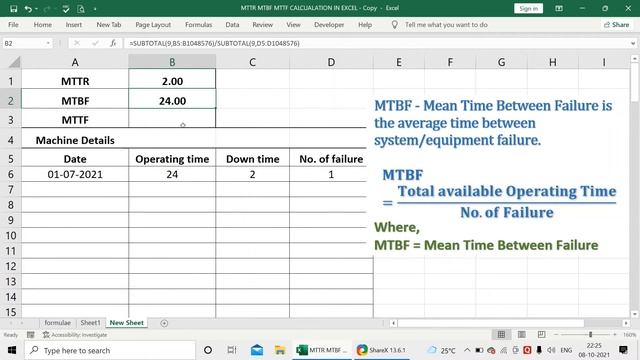
Task: Switch to the formulae sheet tab
Action: pyautogui.click(x=58, y=322)
